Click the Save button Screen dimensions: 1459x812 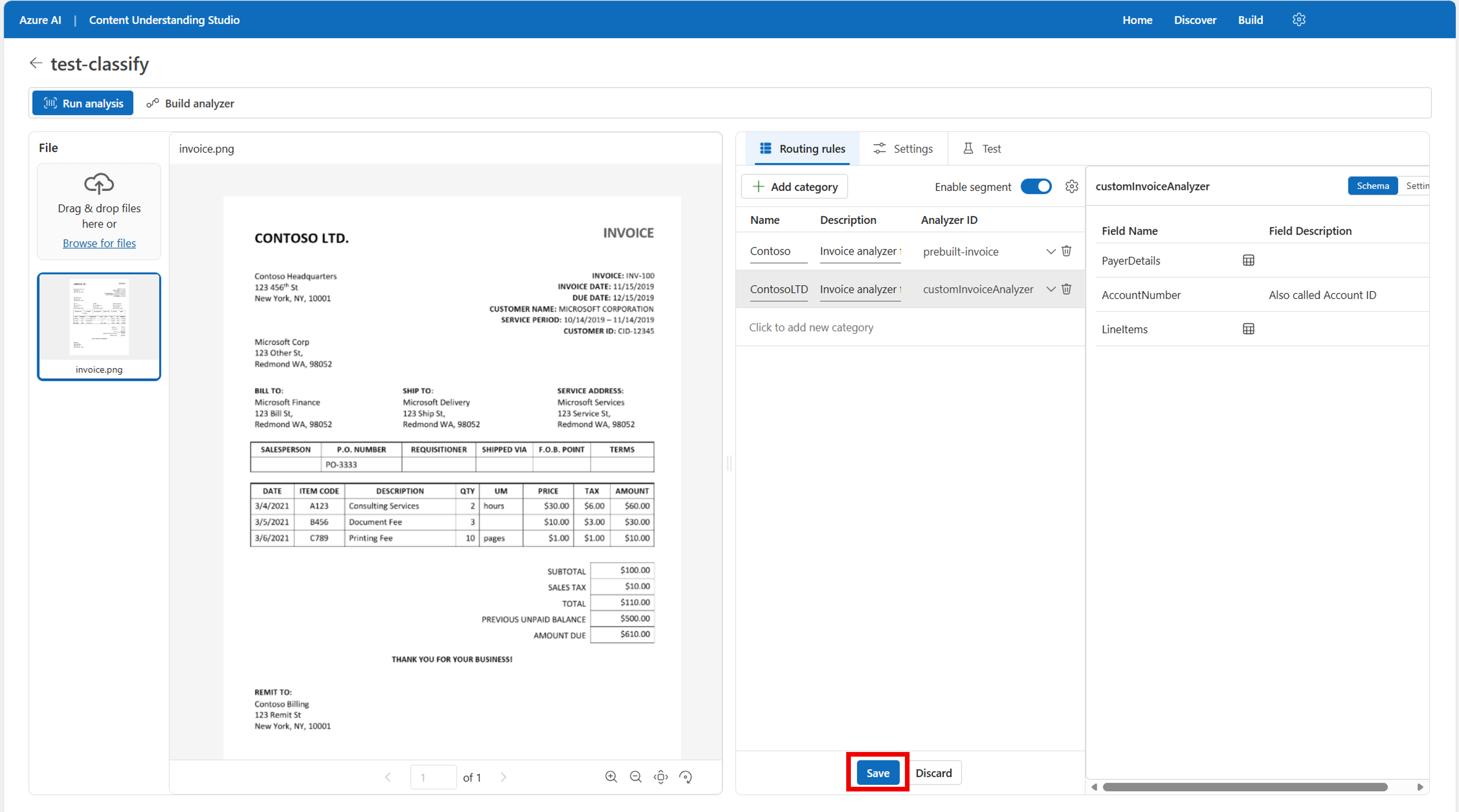coord(877,773)
